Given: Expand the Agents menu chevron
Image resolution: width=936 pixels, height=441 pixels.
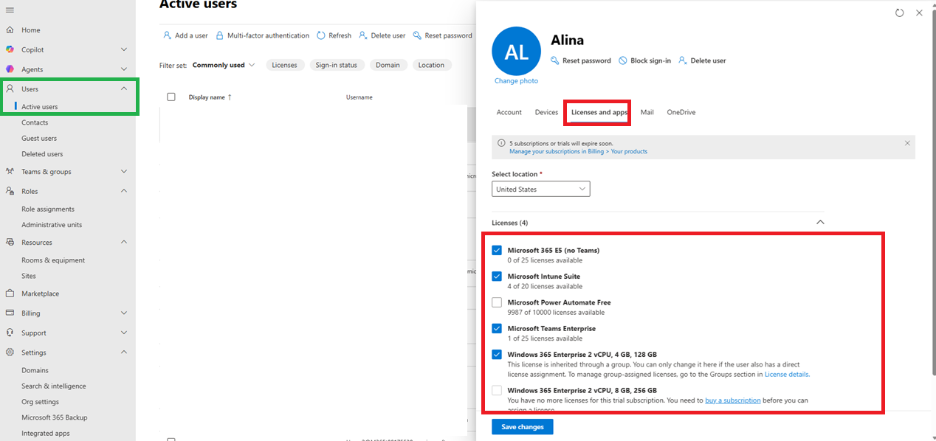Looking at the screenshot, I should [x=124, y=69].
